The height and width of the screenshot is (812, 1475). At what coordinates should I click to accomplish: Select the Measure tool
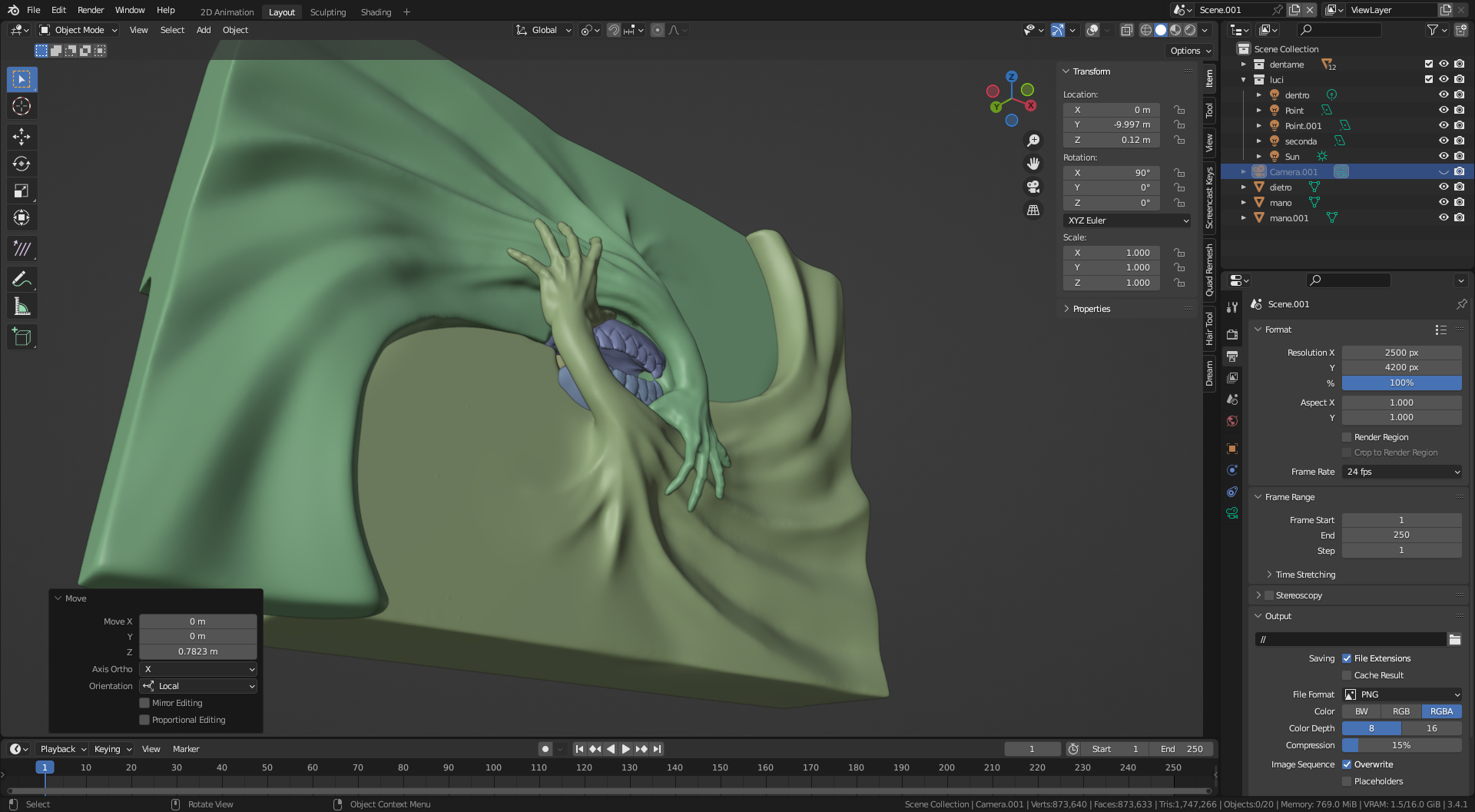(22, 307)
